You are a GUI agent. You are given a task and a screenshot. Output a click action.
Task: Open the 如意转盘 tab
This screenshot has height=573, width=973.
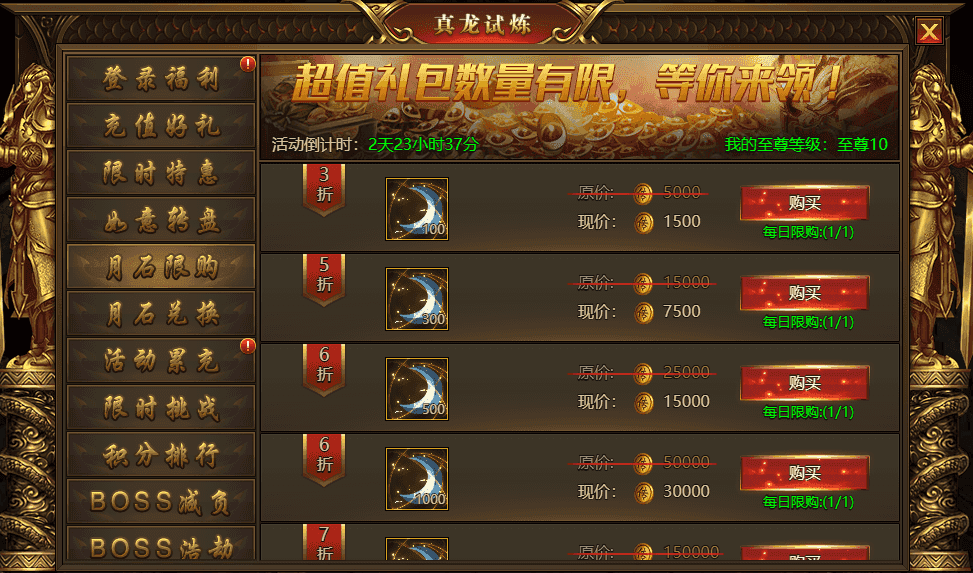point(161,220)
